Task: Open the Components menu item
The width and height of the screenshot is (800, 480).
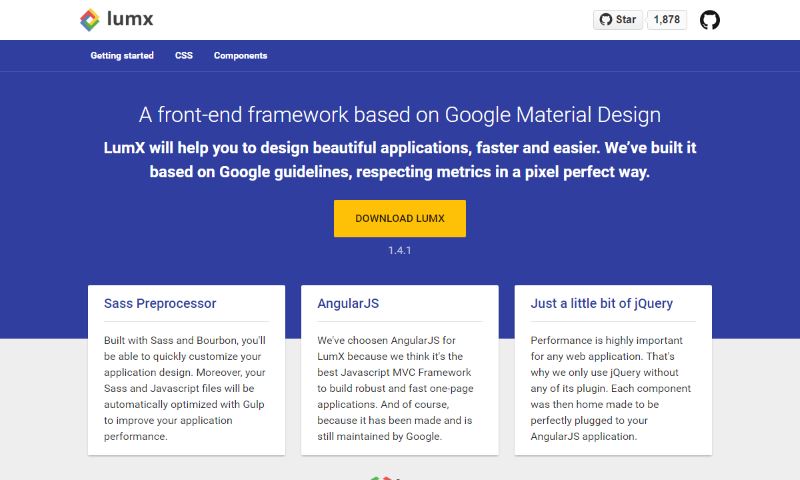Action: [x=240, y=56]
